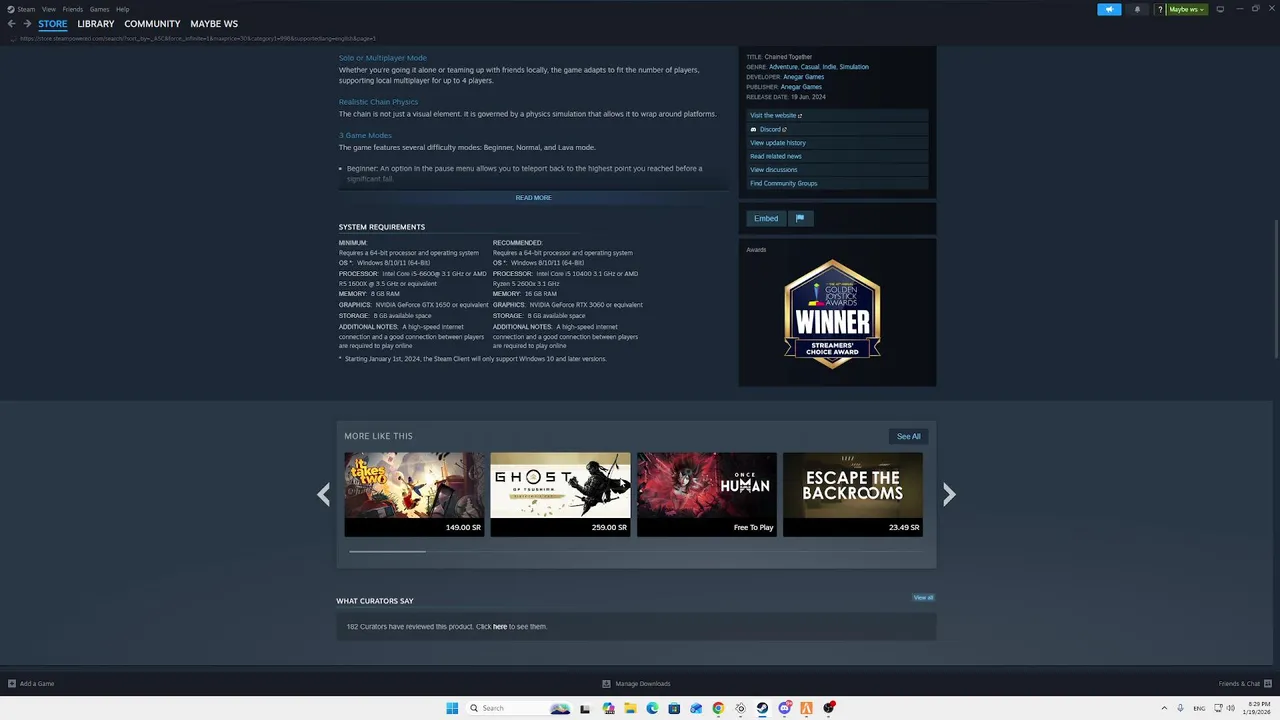Click the Steam help question mark
This screenshot has width=1280, height=720.
(x=1160, y=9)
